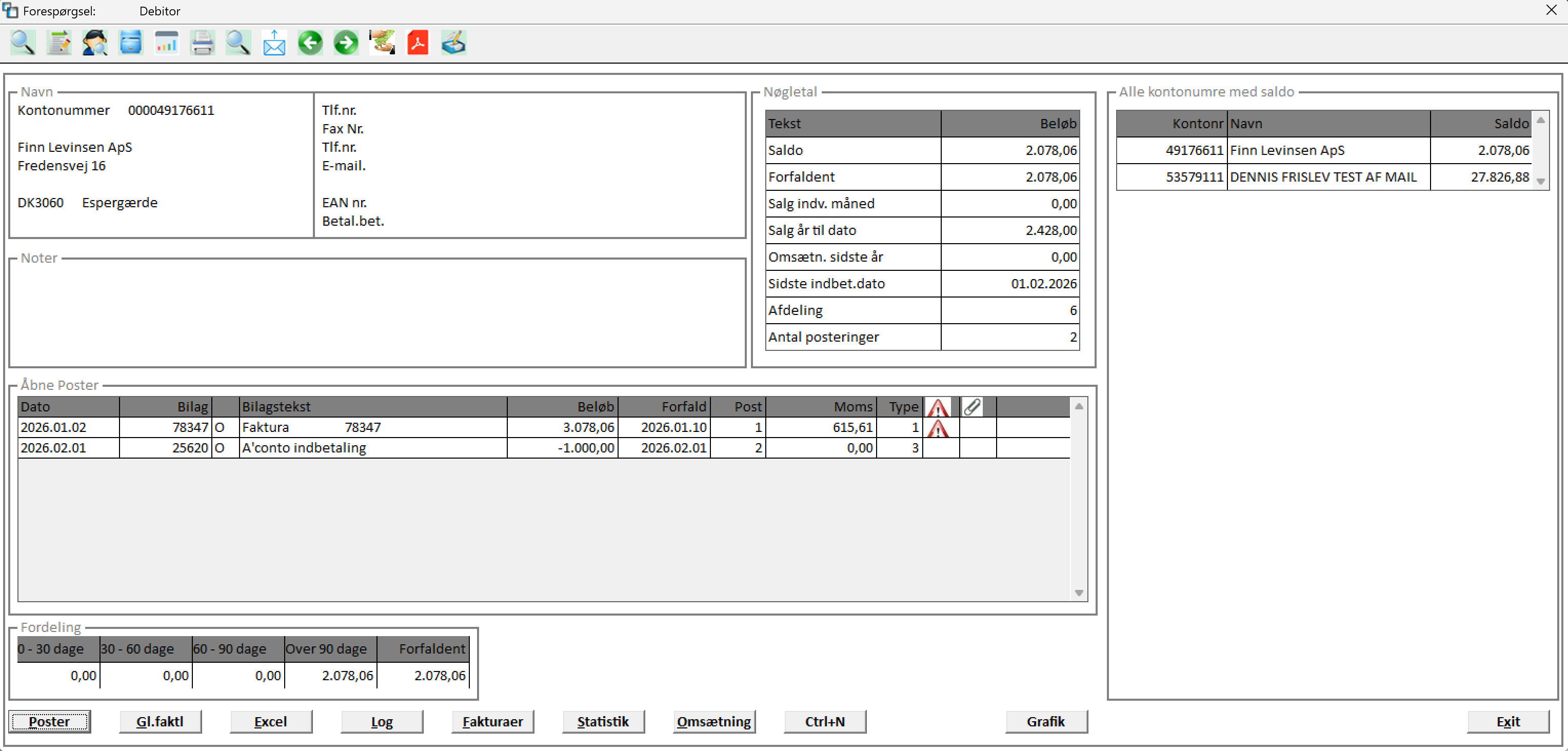Click Salg år til dato value 2.428,00

pos(1051,230)
